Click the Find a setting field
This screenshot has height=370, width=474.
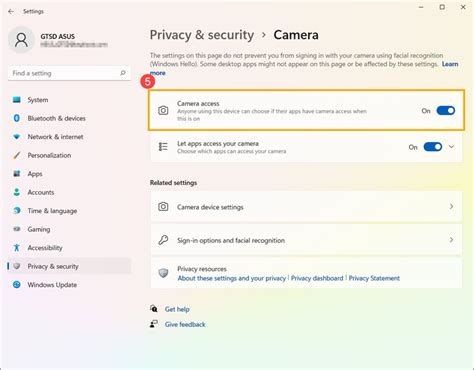click(x=69, y=73)
